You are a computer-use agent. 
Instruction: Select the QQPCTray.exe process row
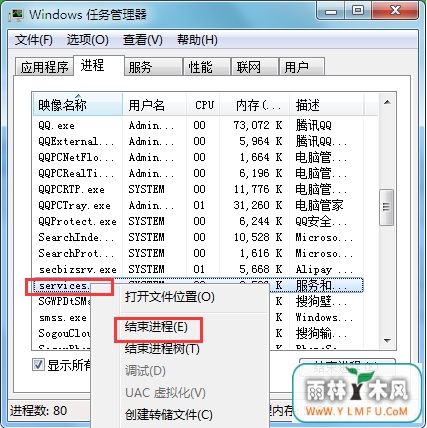click(198, 205)
